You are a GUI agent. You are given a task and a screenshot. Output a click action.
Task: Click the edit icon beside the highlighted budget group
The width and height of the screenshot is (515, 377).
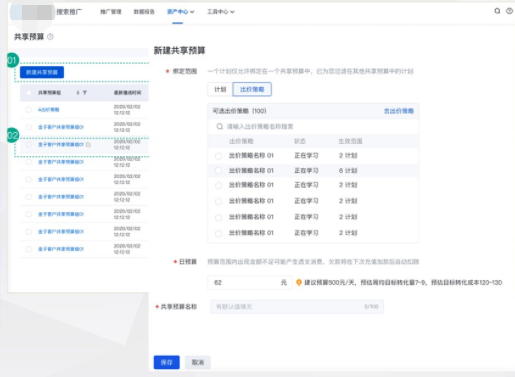(88, 145)
